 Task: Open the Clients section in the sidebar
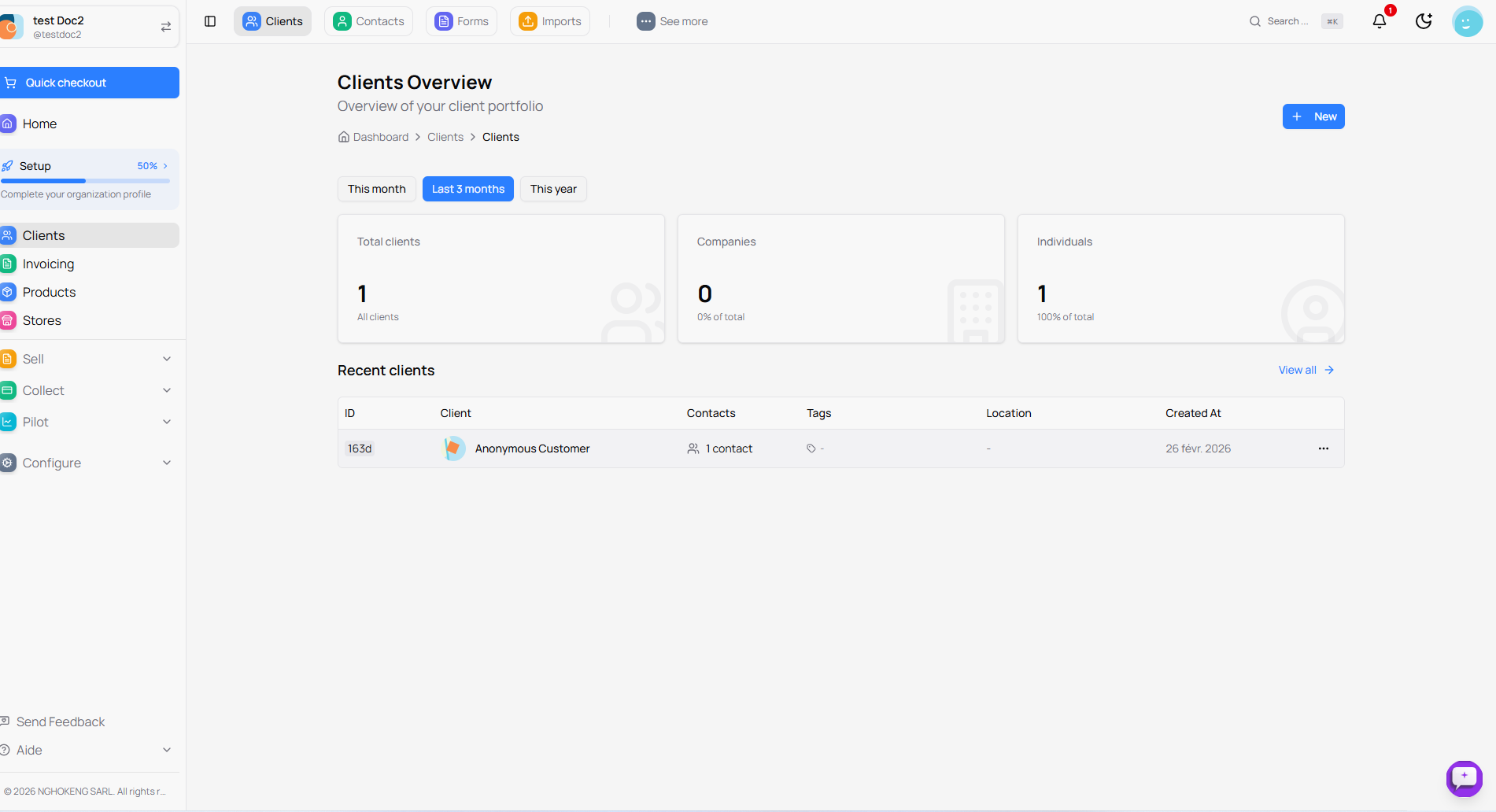tap(43, 234)
